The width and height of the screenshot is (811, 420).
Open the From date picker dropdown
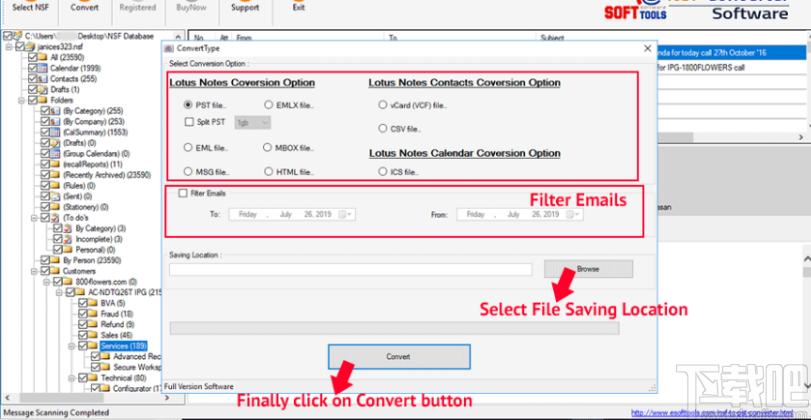(573, 215)
